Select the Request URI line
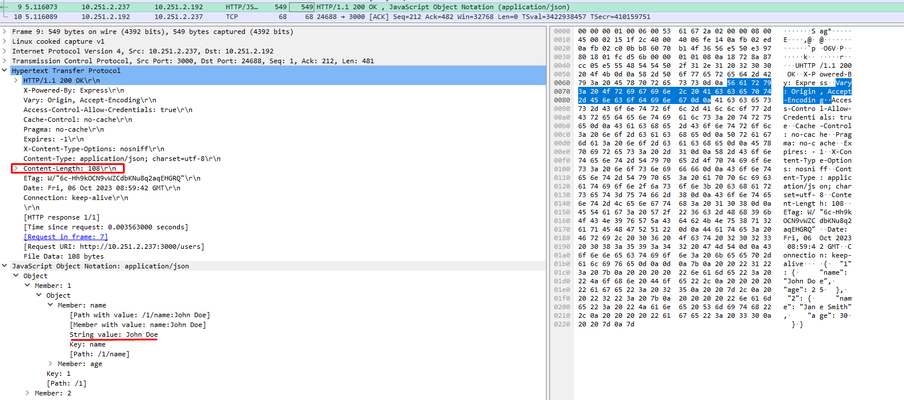The height and width of the screenshot is (400, 904). click(114, 247)
